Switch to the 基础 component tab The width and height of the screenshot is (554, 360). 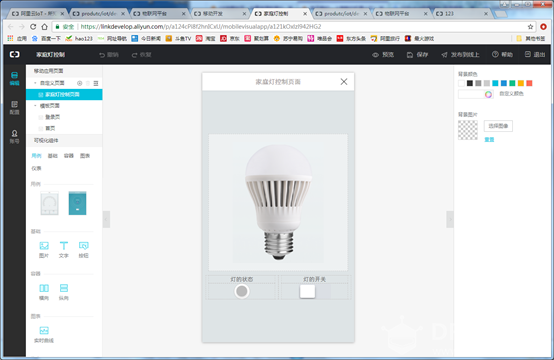coord(52,155)
